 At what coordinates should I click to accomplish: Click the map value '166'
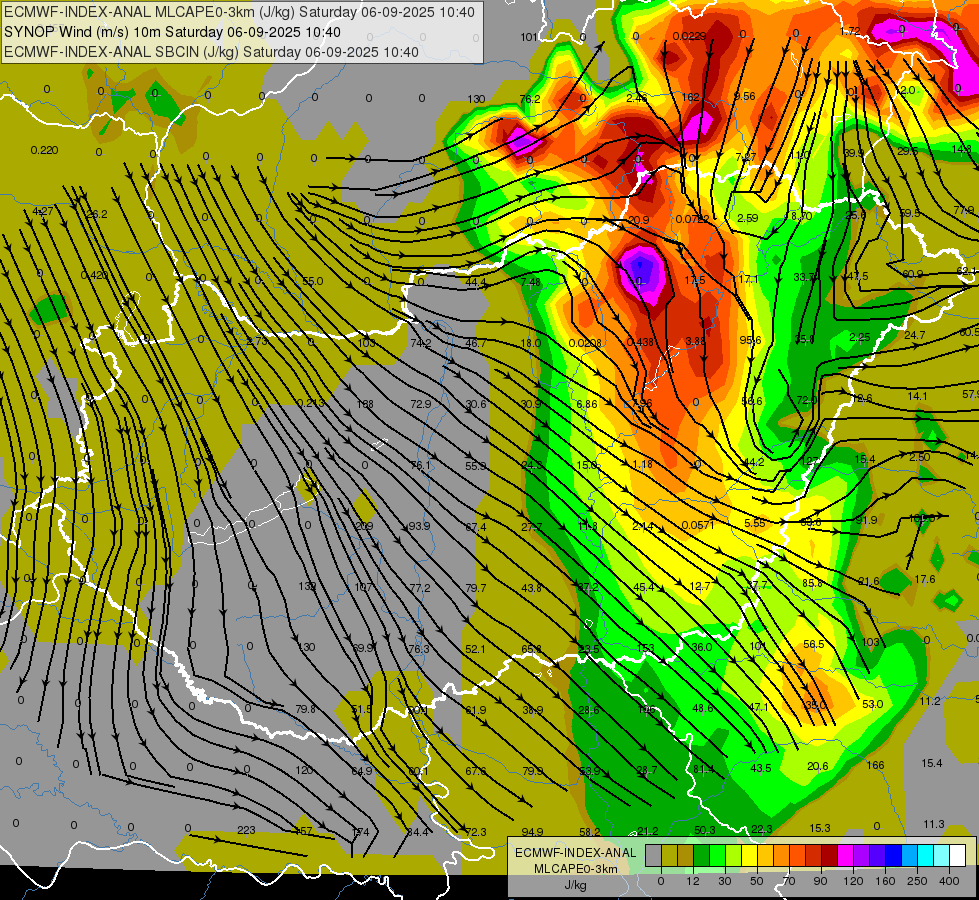(875, 764)
